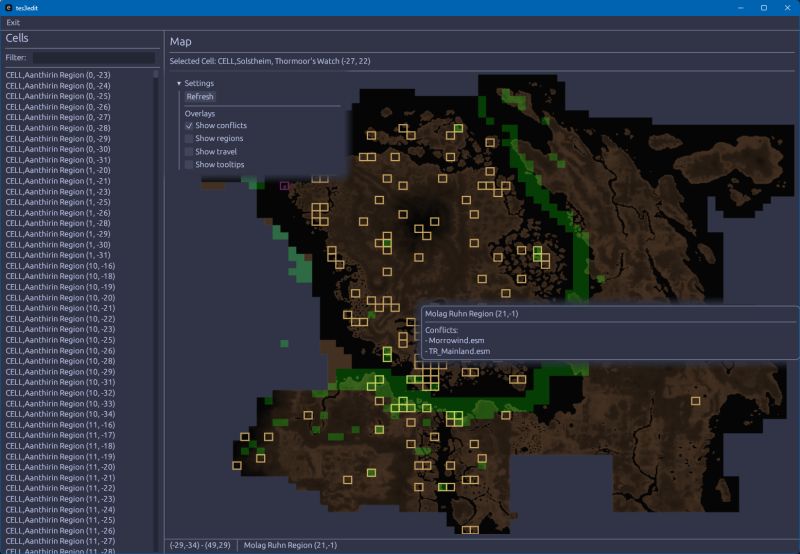Enable Show travel overlay
Image resolution: width=800 pixels, height=554 pixels.
pos(189,152)
